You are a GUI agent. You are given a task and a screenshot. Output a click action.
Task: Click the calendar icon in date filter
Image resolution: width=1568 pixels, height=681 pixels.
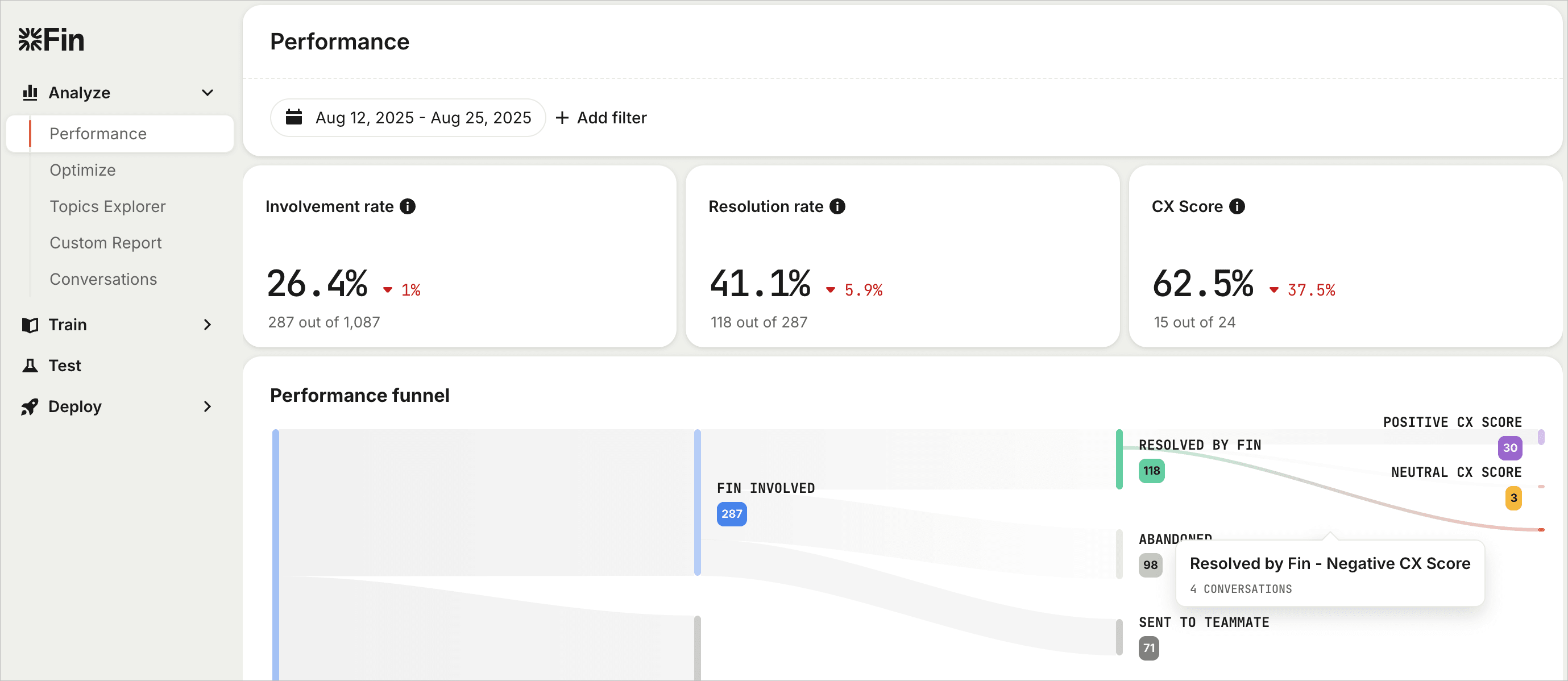coord(294,117)
